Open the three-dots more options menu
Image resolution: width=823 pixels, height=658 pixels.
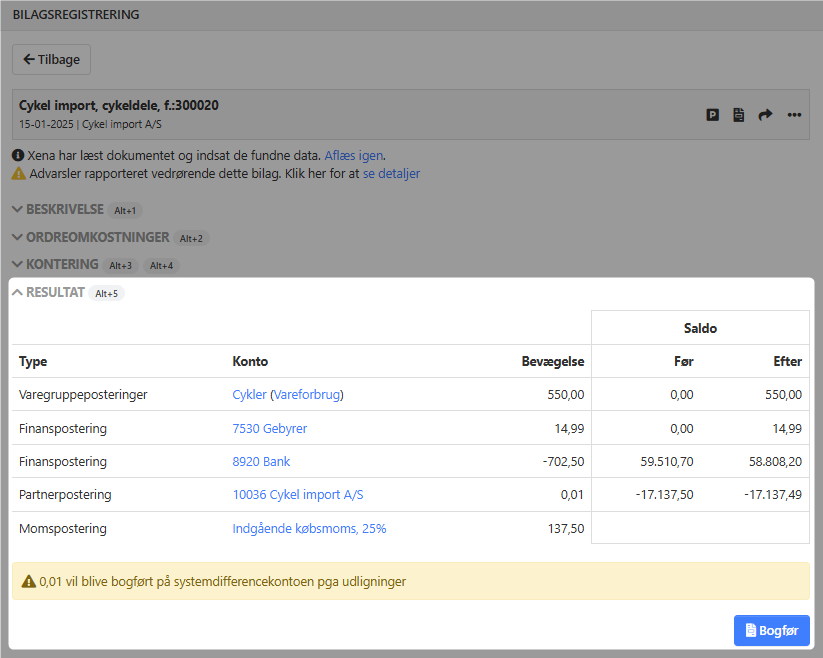[x=794, y=115]
